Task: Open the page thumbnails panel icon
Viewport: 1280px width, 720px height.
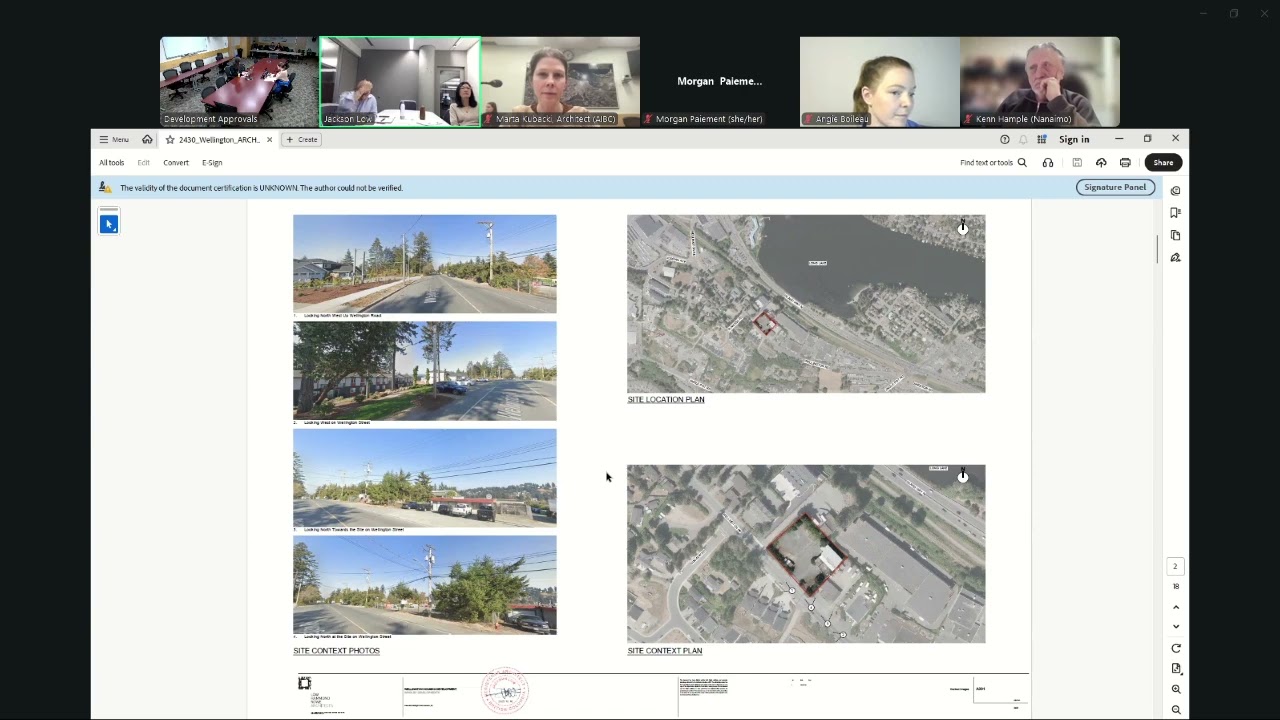Action: pyautogui.click(x=1175, y=235)
